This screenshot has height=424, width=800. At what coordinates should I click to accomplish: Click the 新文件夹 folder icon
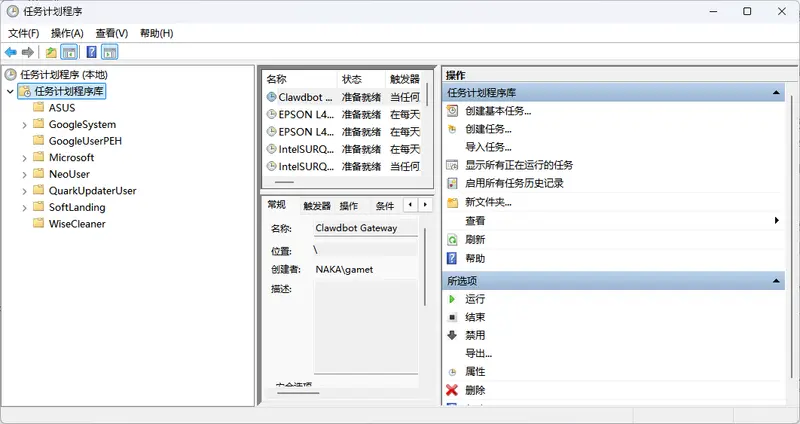point(452,203)
